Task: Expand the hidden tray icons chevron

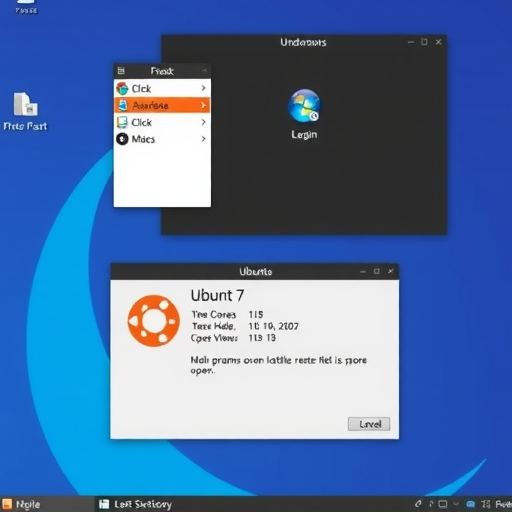Action: click(456, 504)
